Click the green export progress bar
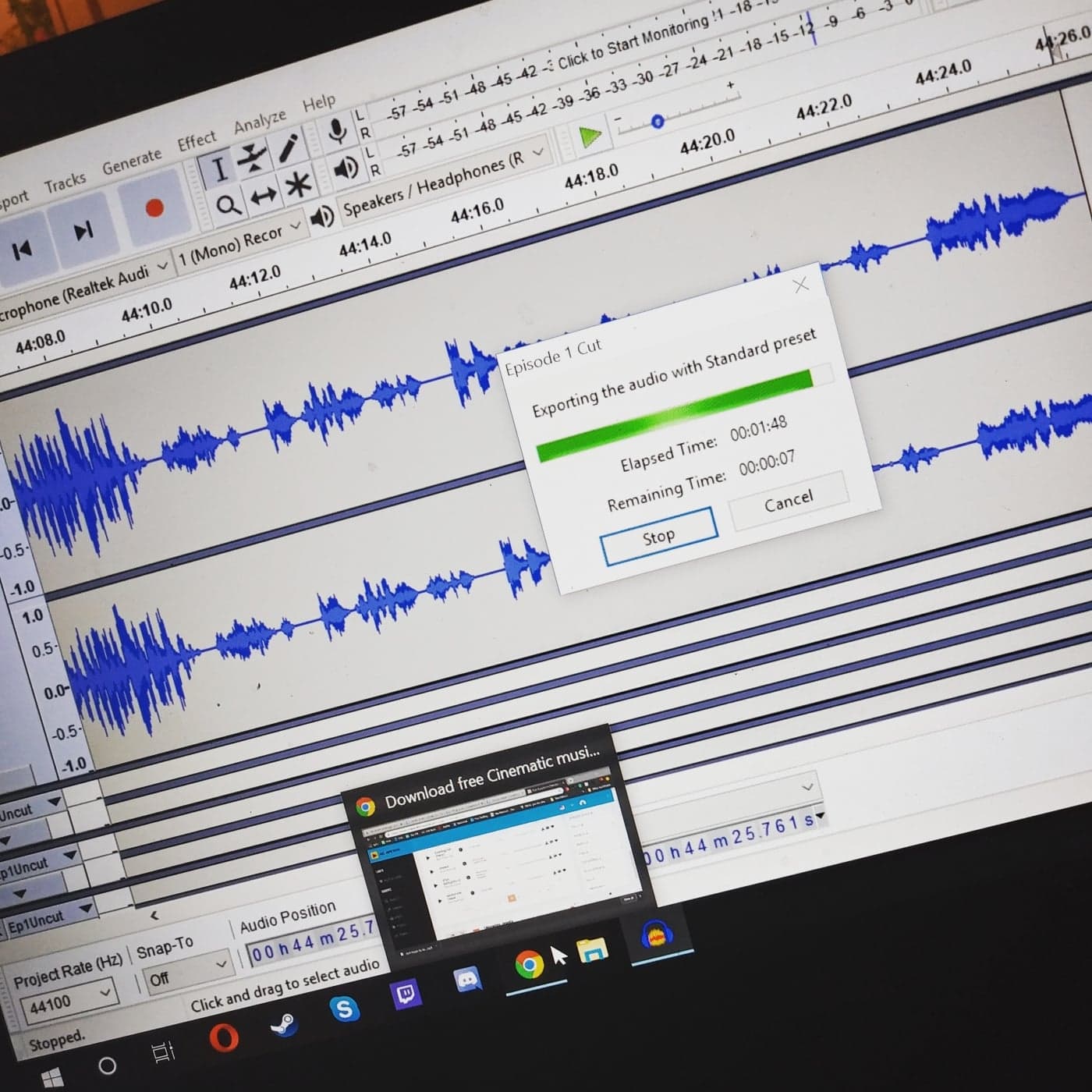 [685, 413]
